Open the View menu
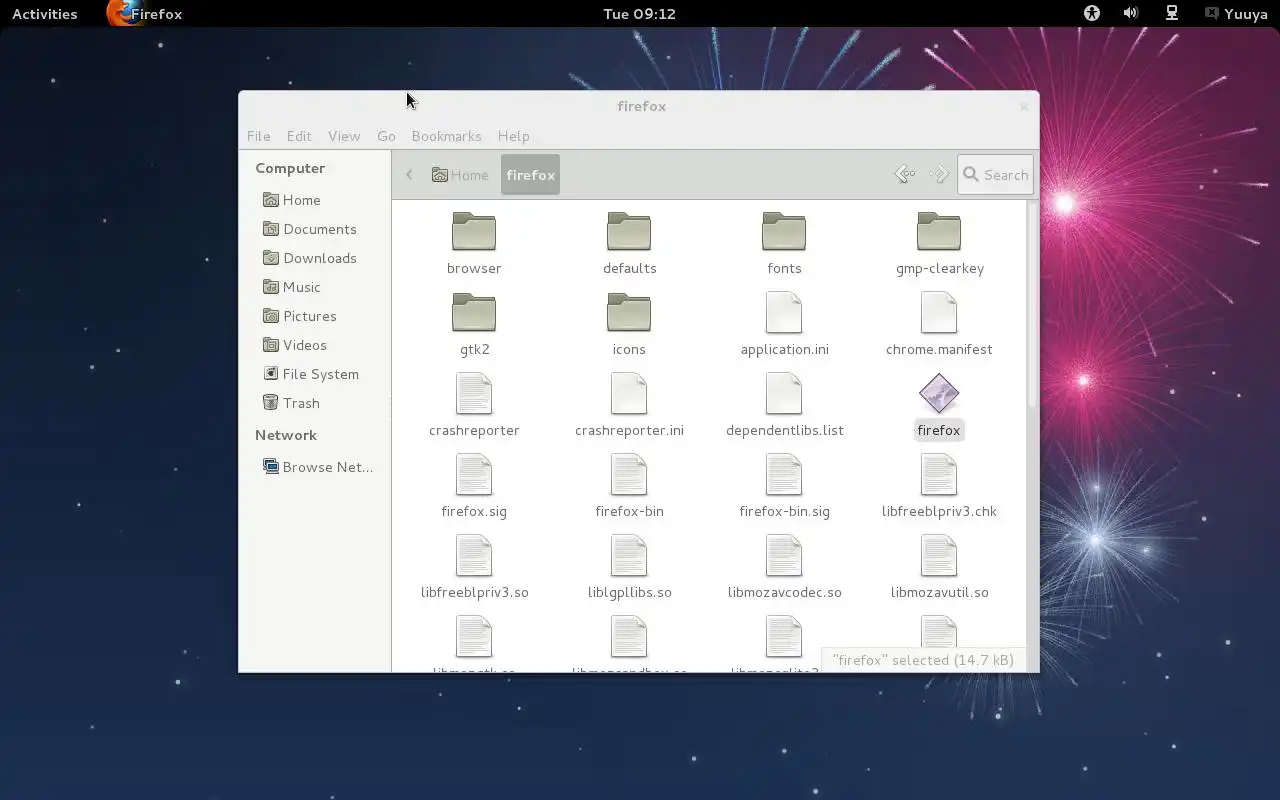This screenshot has width=1280, height=800. tap(344, 136)
